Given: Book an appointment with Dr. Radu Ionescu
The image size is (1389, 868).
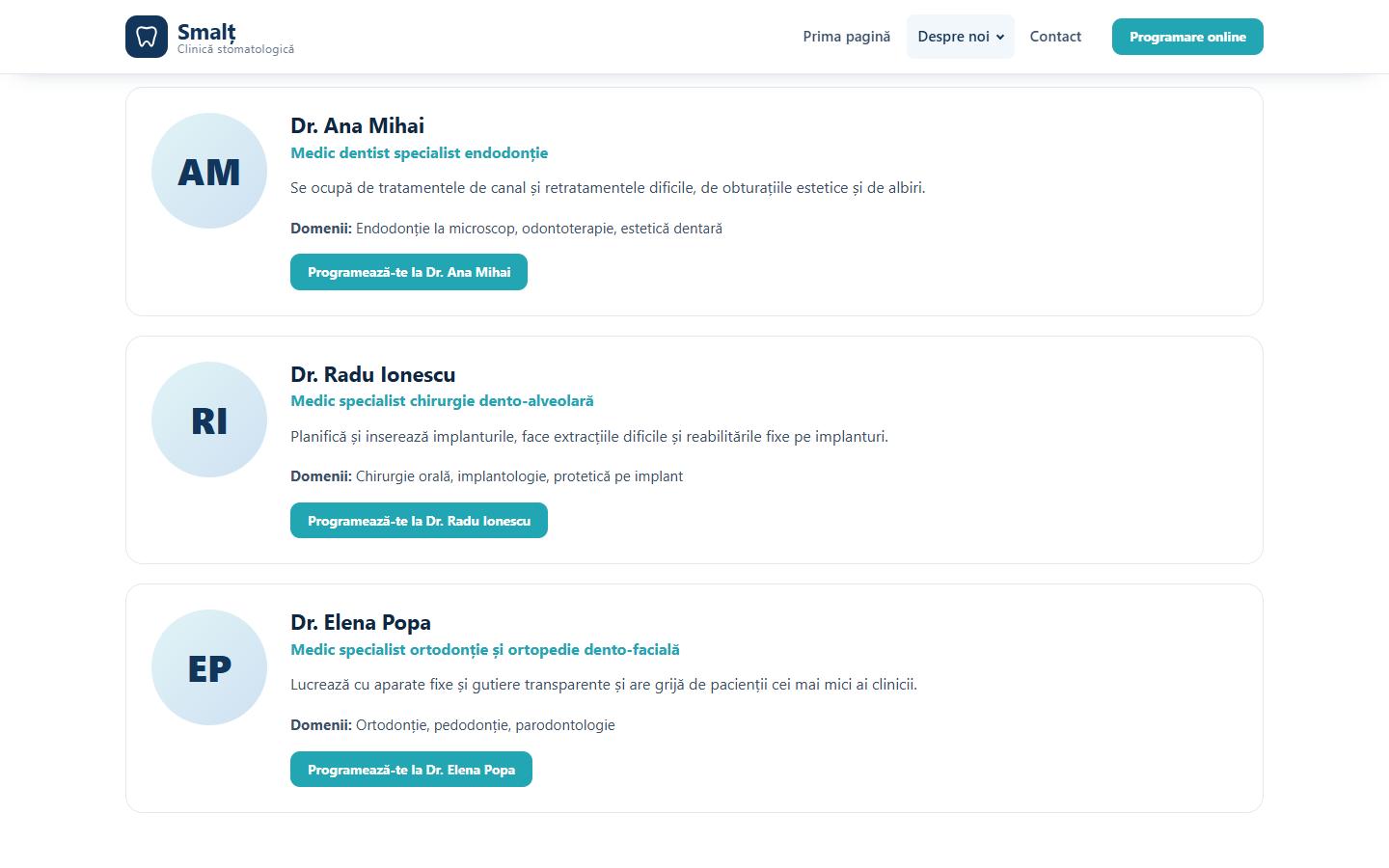Looking at the screenshot, I should [419, 521].
